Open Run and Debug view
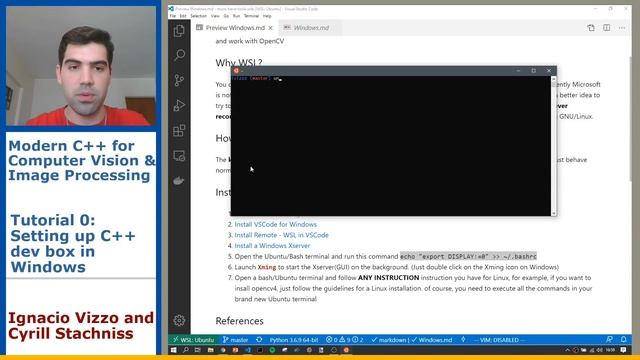Screen dimensions: 640x360 pyautogui.click(x=179, y=105)
